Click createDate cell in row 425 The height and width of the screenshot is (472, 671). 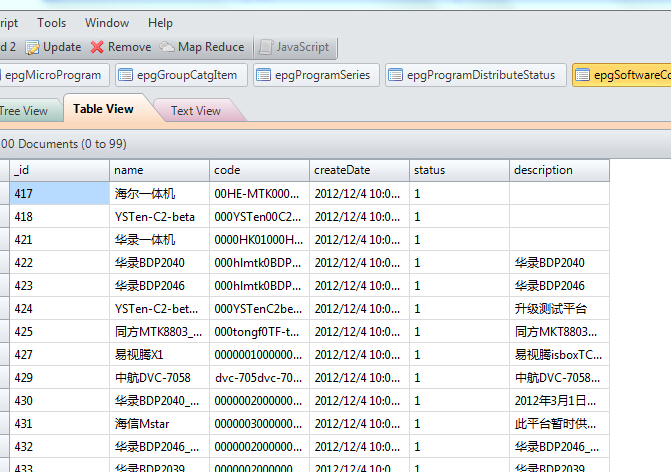coord(359,332)
